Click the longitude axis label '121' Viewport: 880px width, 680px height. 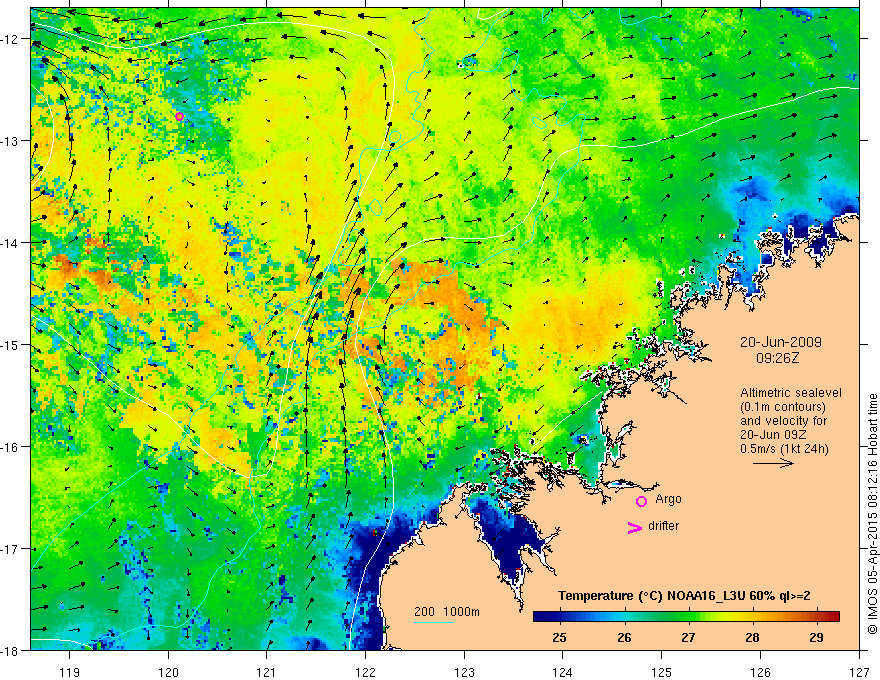coord(266,672)
